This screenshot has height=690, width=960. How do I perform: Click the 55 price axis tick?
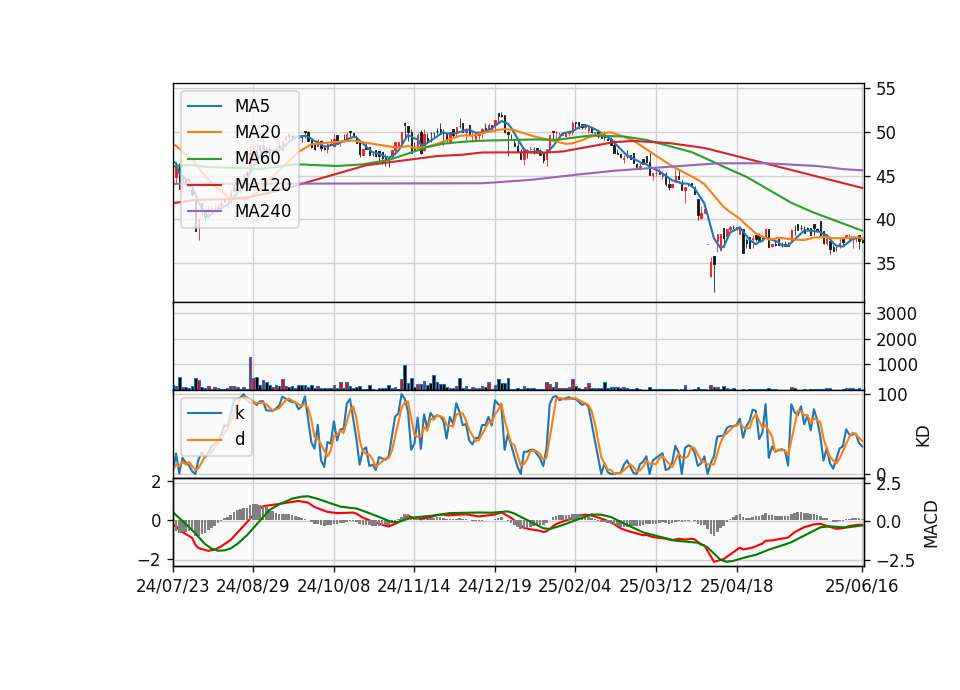coord(885,89)
